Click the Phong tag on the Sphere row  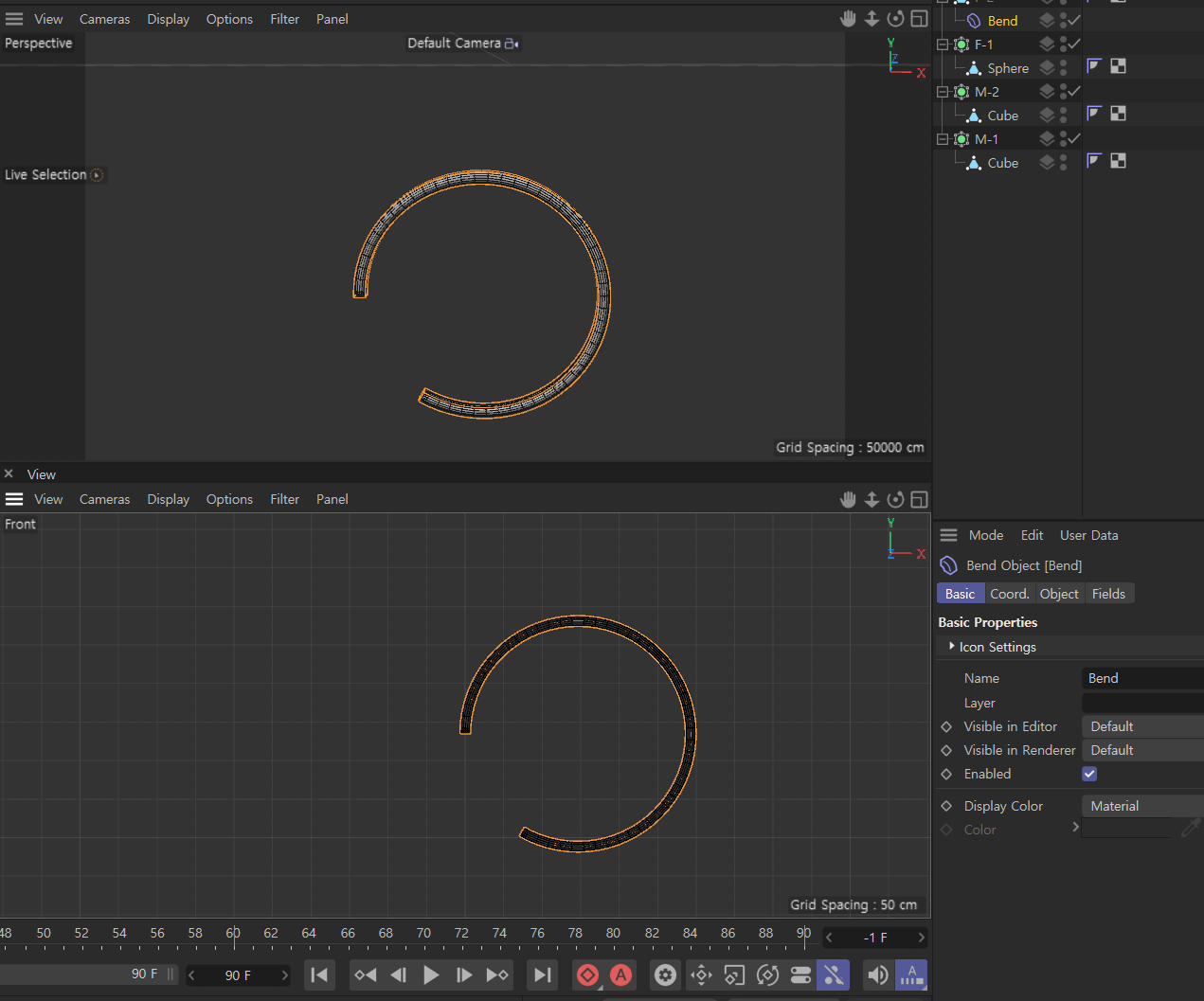click(x=1094, y=66)
